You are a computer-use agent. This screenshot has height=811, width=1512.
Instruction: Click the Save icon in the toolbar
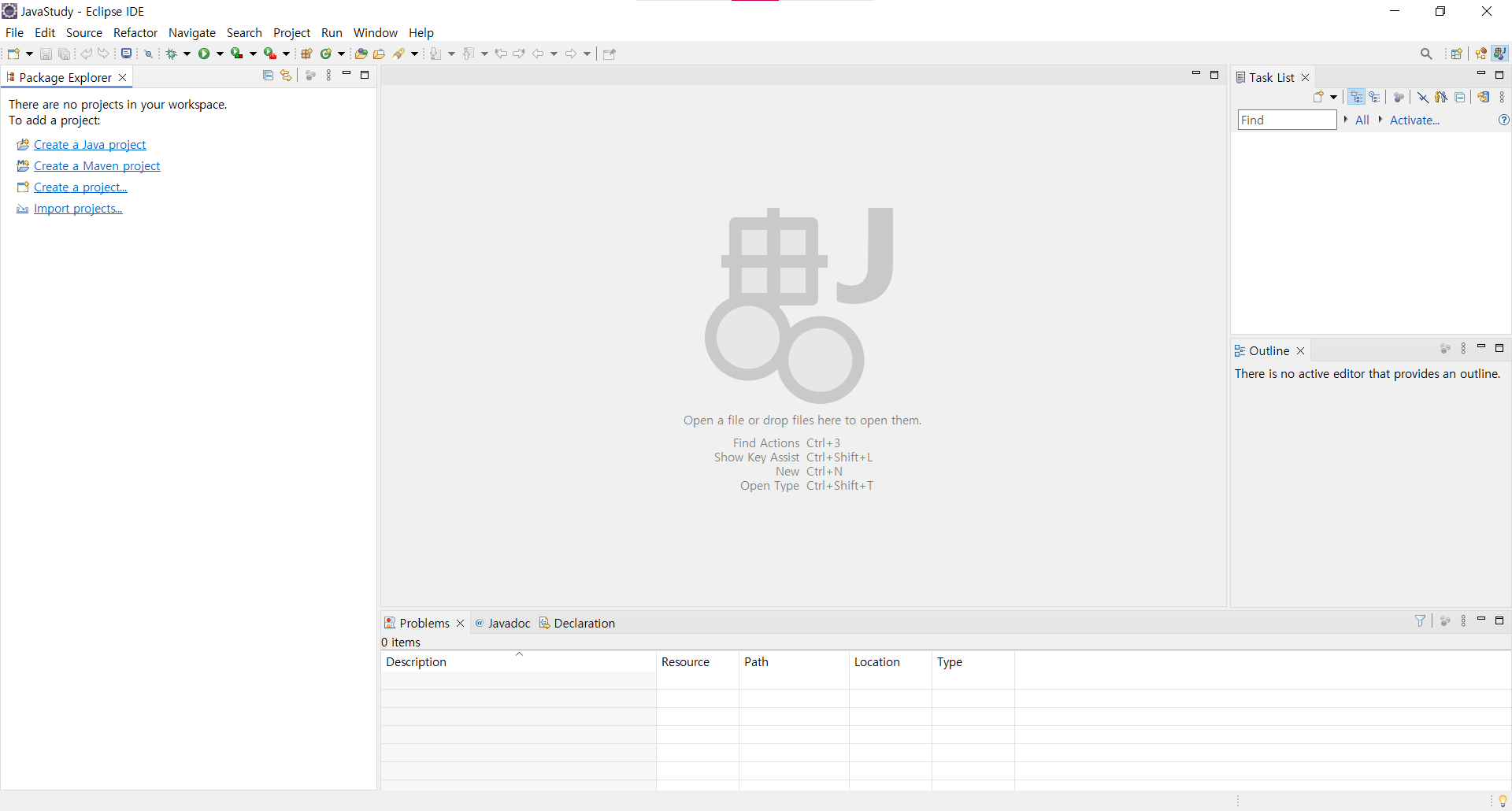point(46,54)
